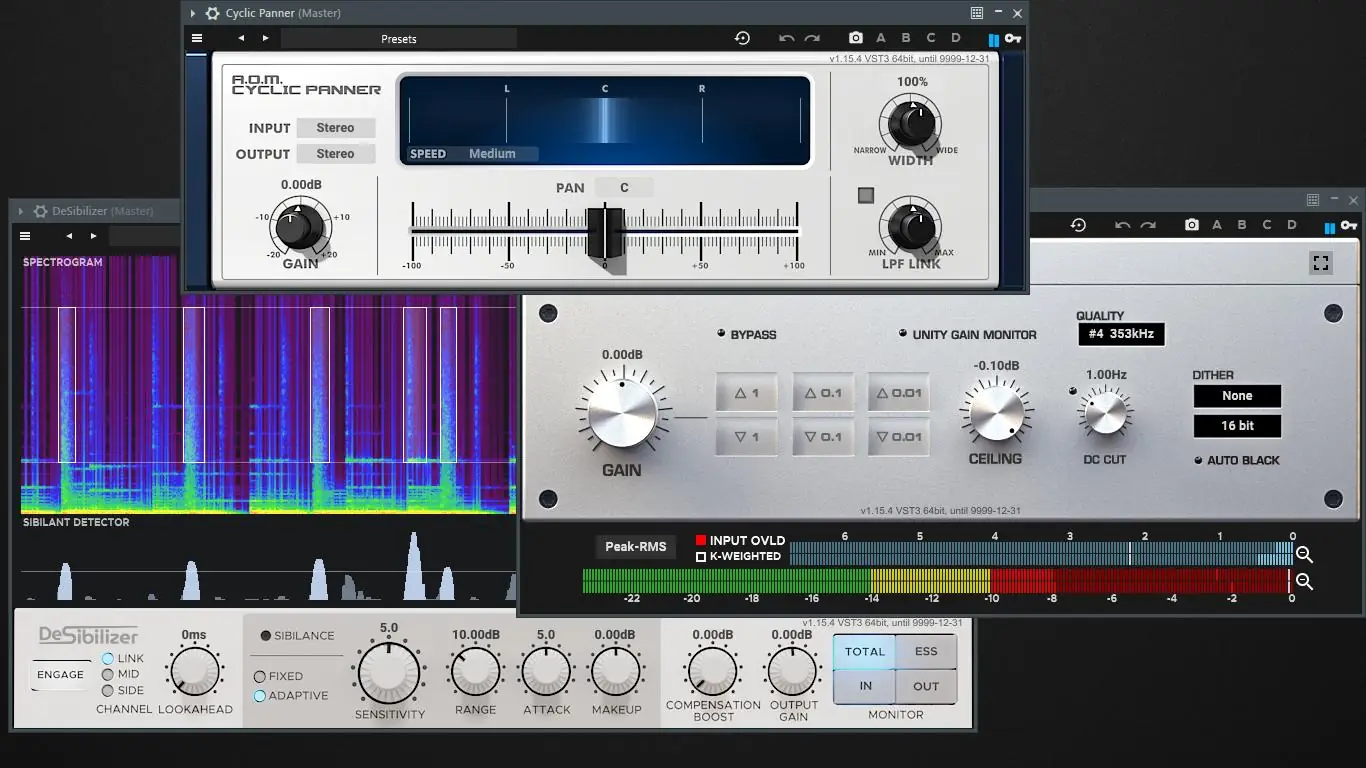Image resolution: width=1366 pixels, height=768 pixels.
Task: Click the WIDTH knob in Cyclic Panner
Action: click(x=911, y=124)
